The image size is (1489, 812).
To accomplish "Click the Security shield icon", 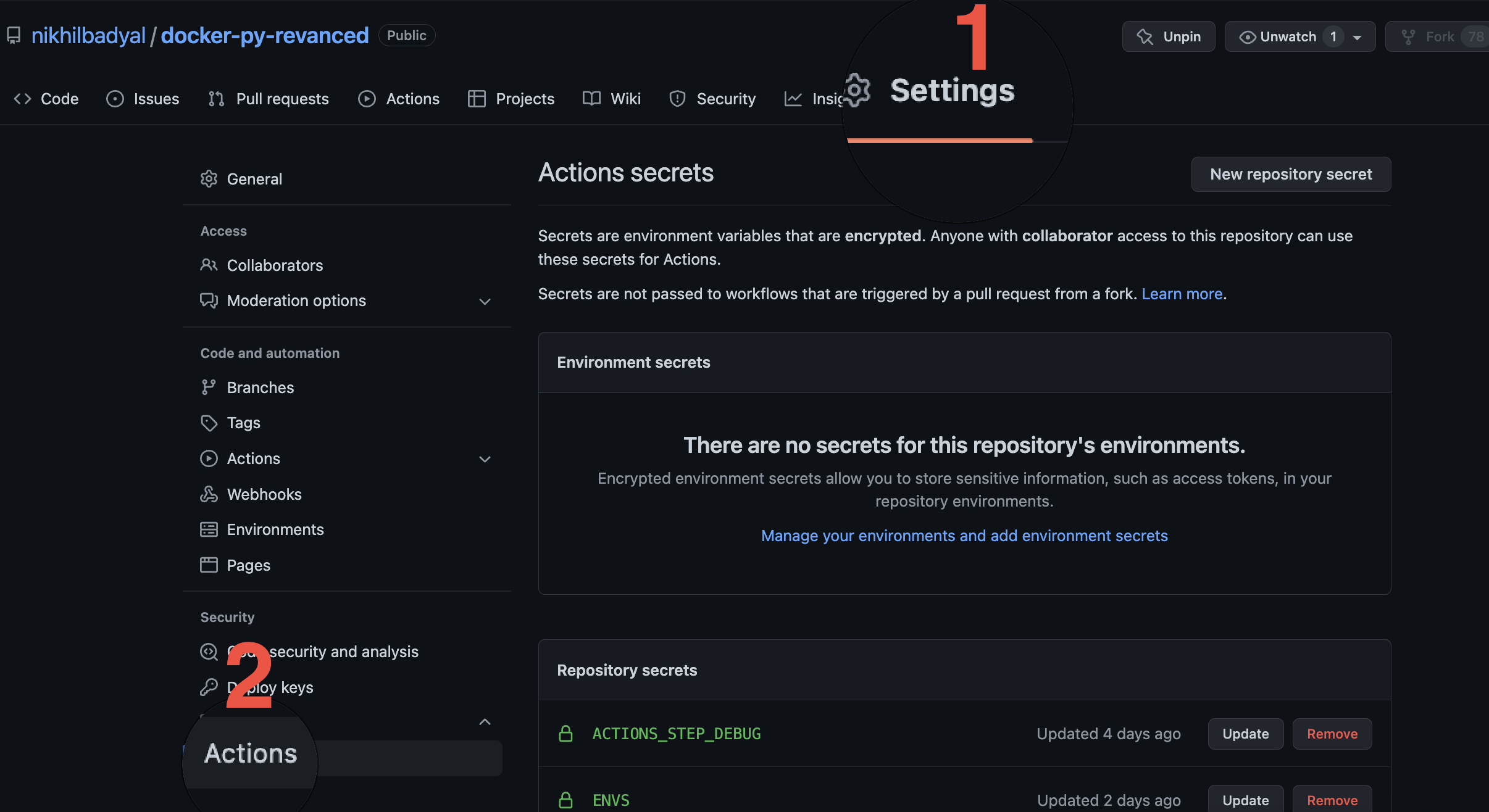I will click(677, 99).
